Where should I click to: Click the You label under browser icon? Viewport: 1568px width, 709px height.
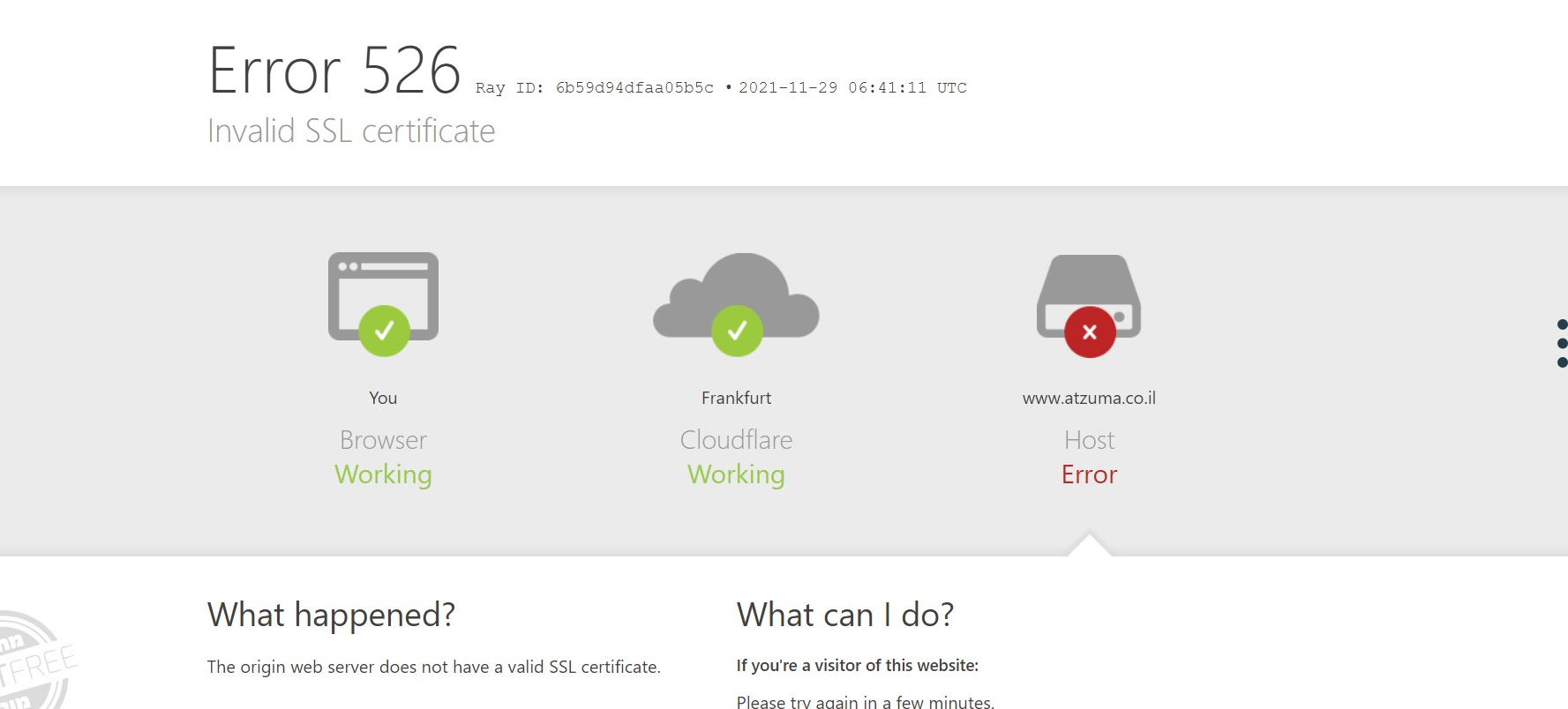click(x=383, y=398)
